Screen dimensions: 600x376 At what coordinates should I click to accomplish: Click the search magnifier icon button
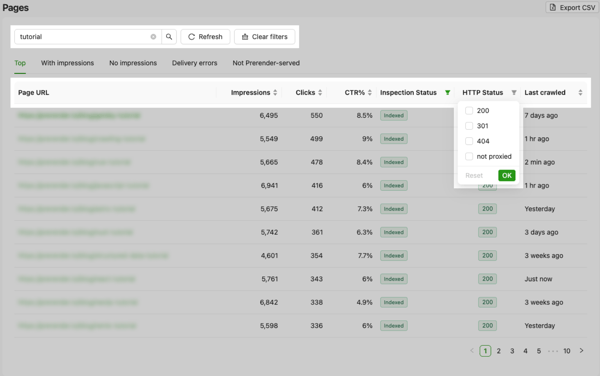point(169,37)
